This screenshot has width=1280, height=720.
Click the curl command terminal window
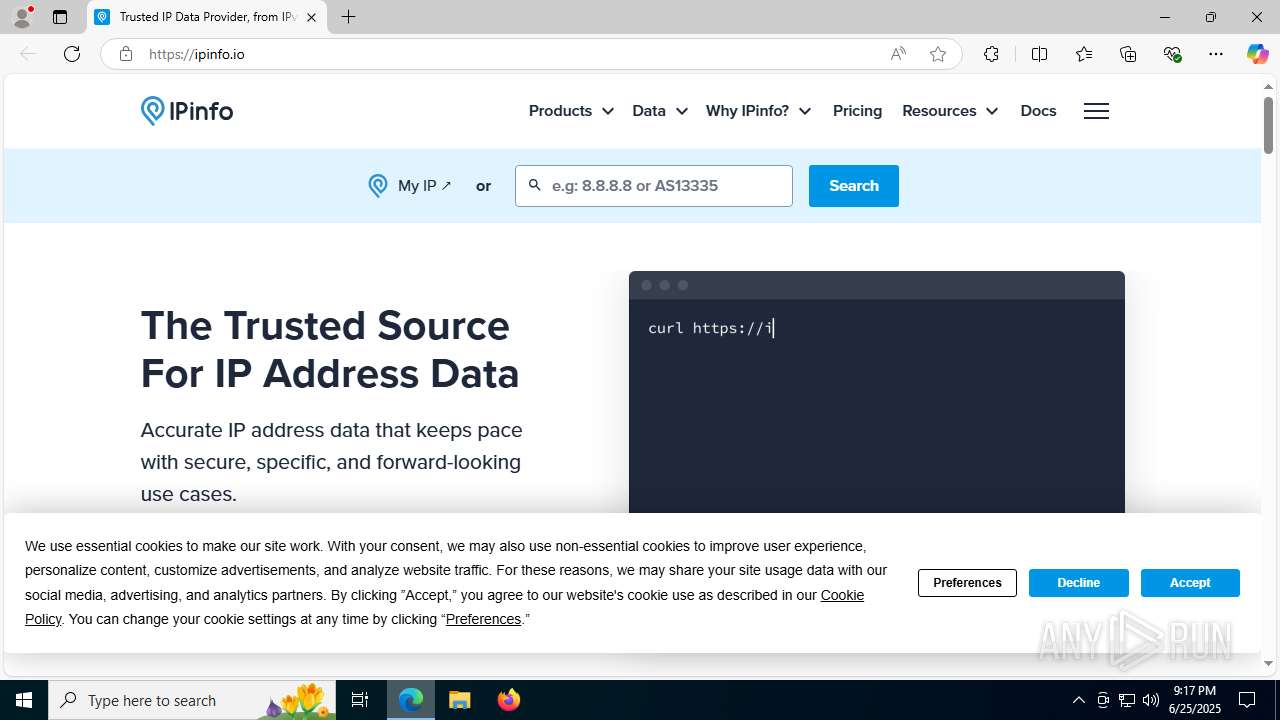coord(877,392)
